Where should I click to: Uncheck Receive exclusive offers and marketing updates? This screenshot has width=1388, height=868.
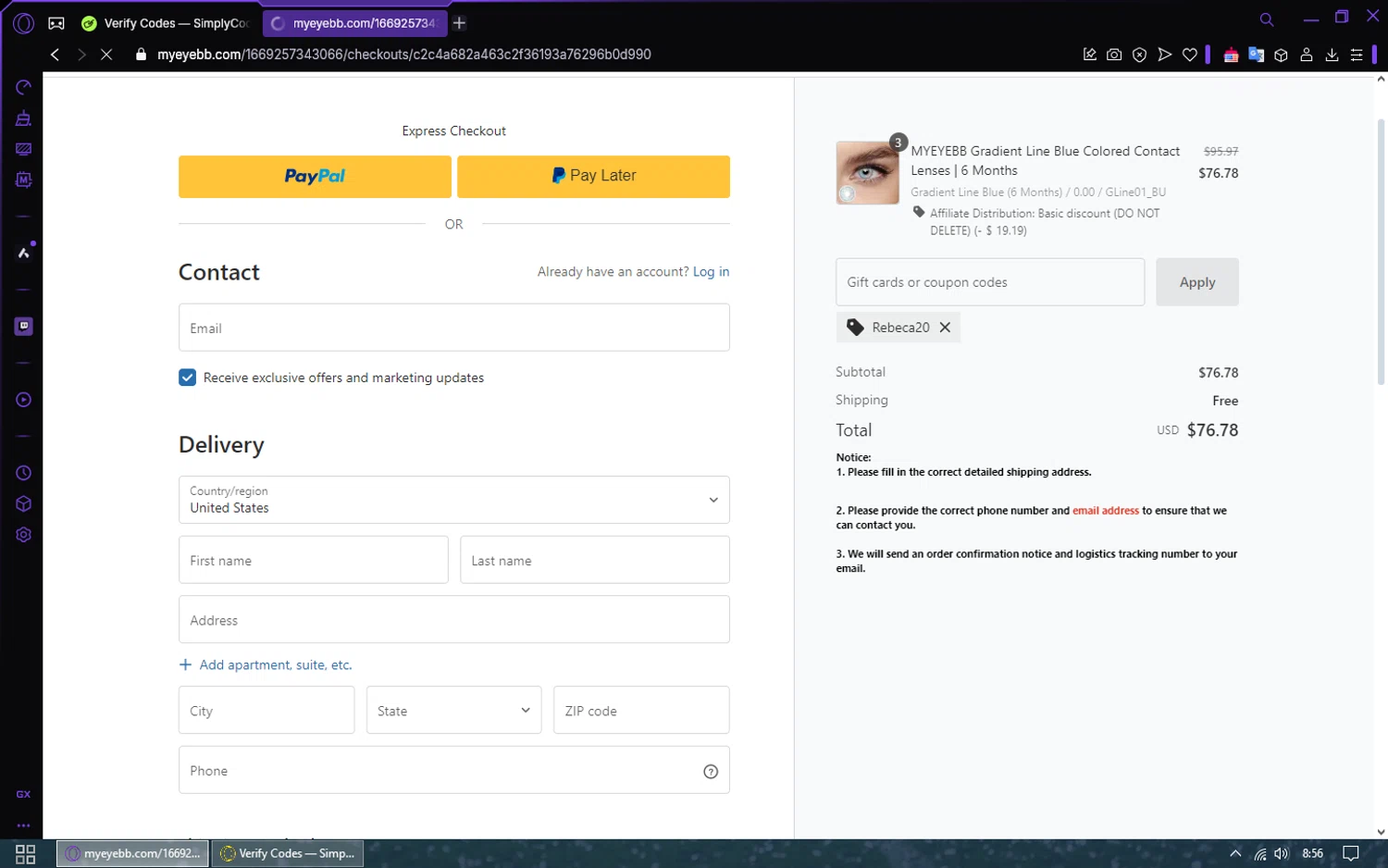pos(187,378)
